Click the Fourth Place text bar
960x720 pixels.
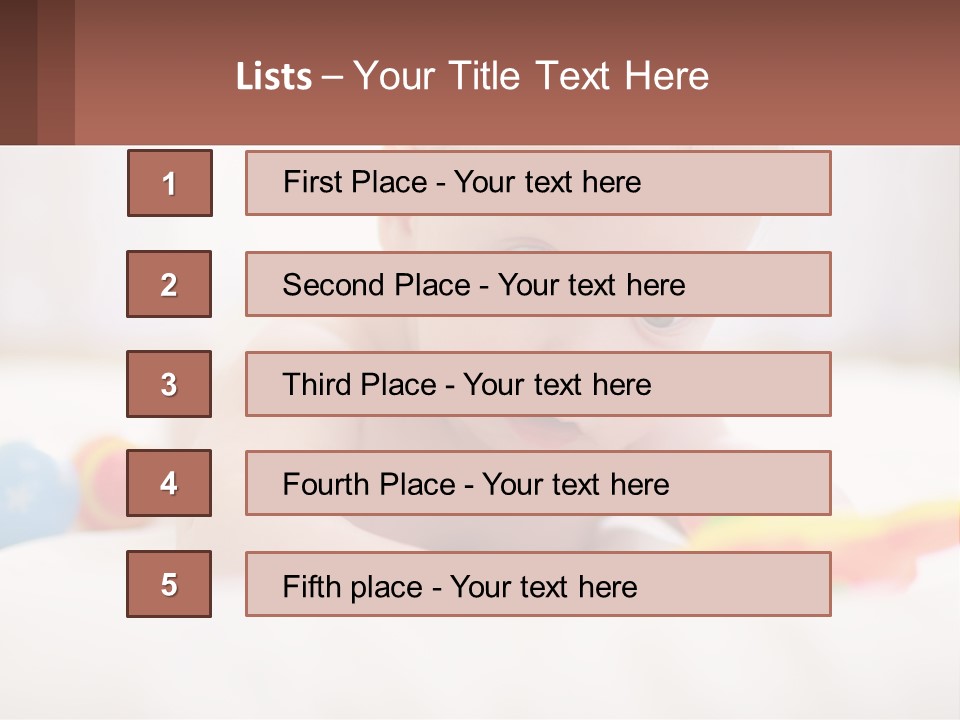(x=538, y=484)
